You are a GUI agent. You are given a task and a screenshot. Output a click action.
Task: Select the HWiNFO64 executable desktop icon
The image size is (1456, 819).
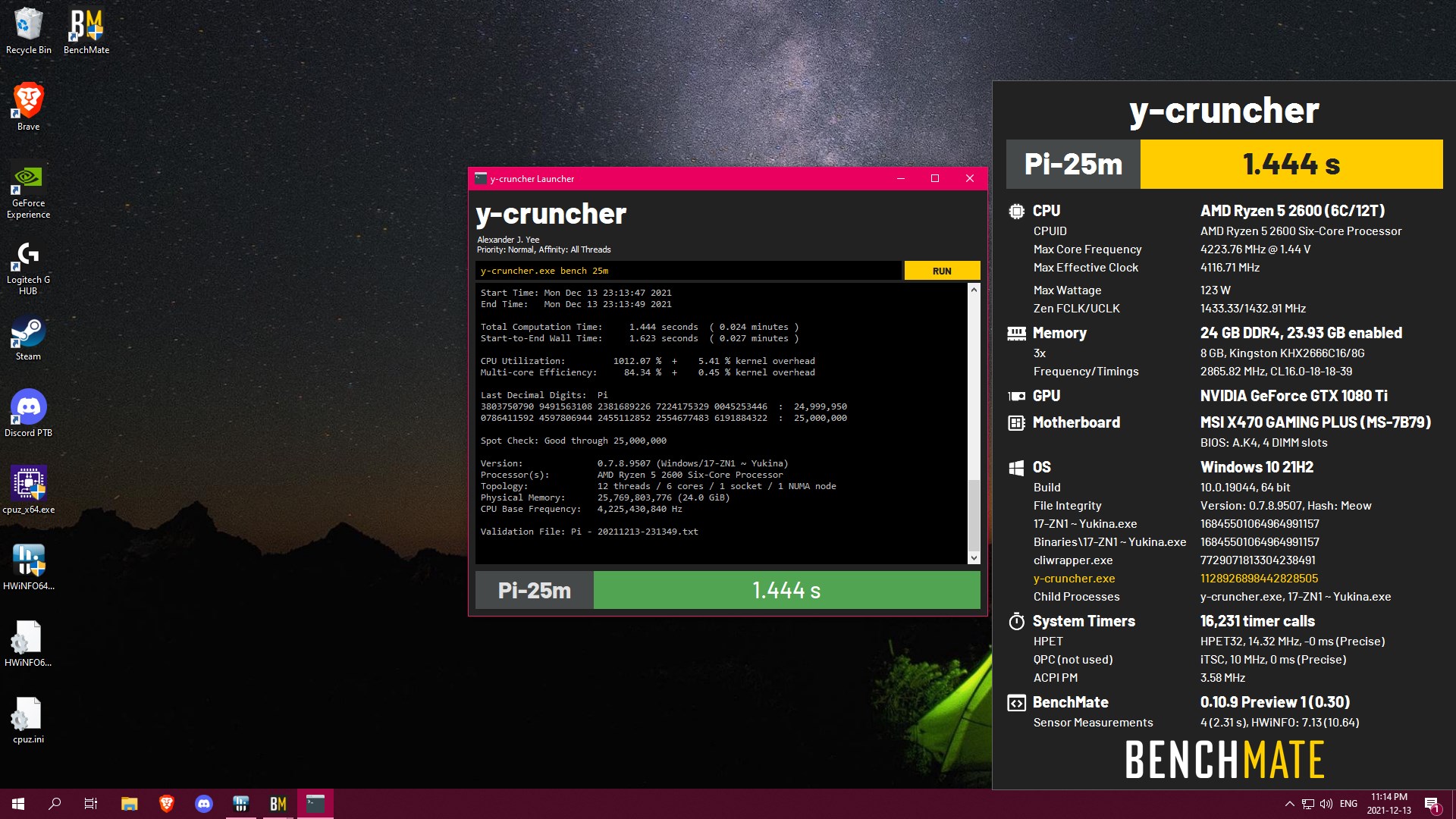[28, 567]
